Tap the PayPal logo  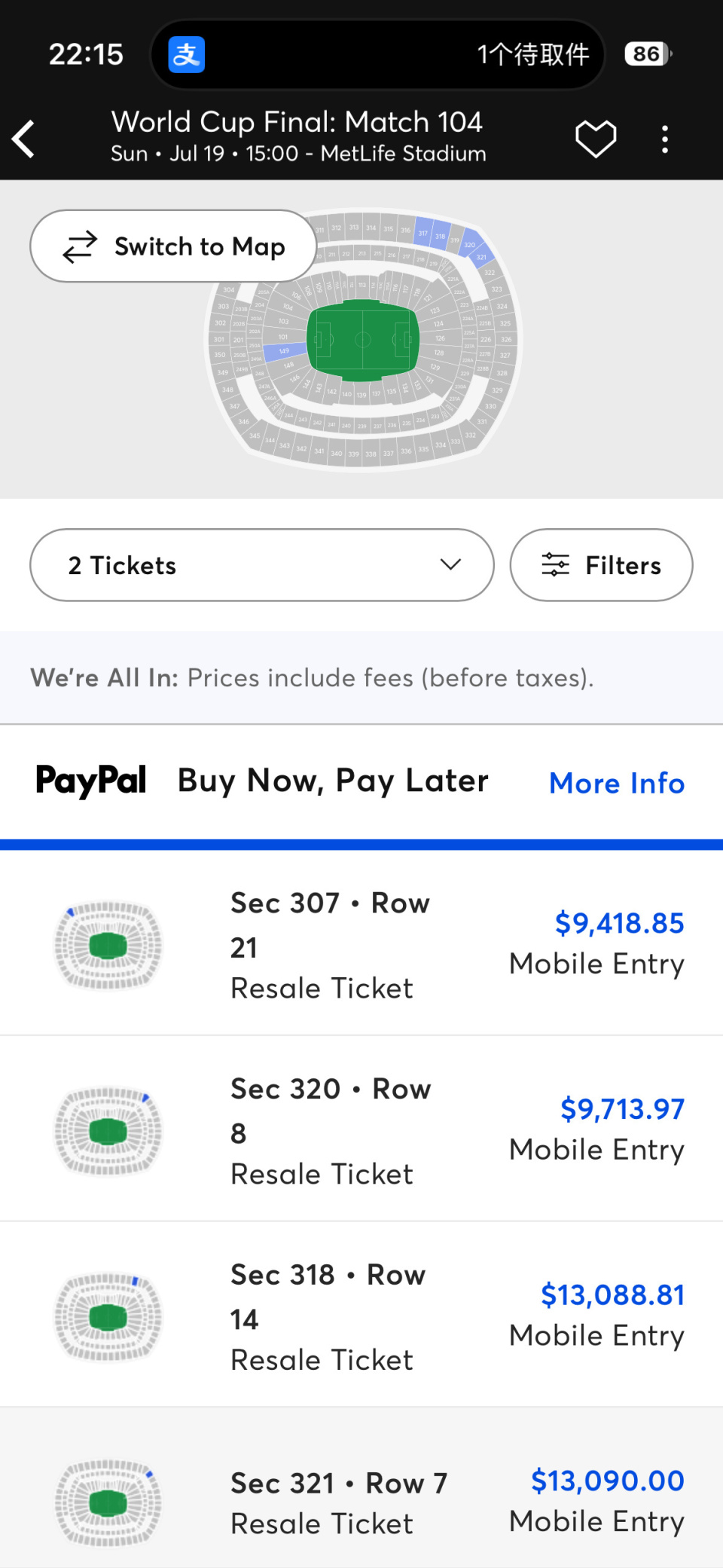click(91, 781)
